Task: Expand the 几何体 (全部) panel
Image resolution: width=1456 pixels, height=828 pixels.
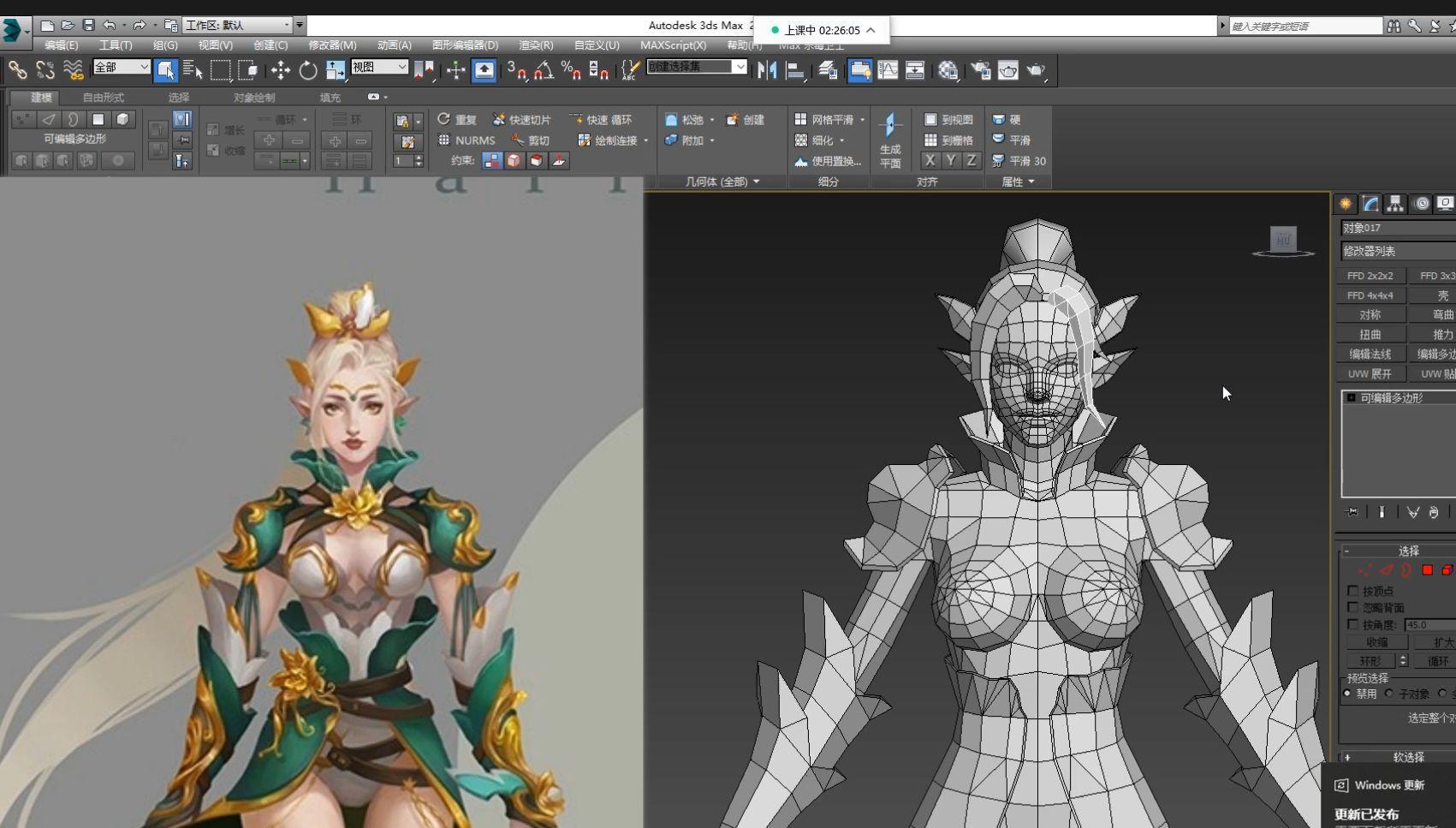Action: [722, 182]
